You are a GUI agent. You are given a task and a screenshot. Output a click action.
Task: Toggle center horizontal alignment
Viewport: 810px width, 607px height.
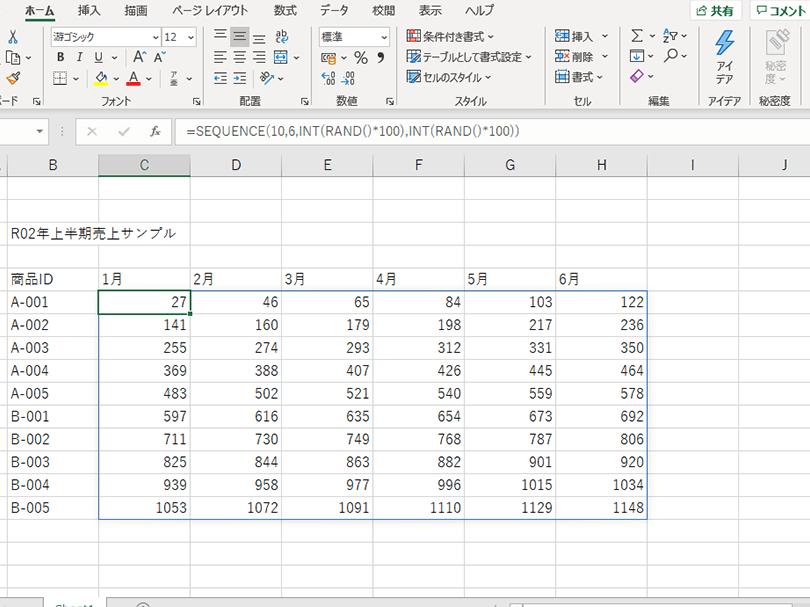[x=240, y=58]
